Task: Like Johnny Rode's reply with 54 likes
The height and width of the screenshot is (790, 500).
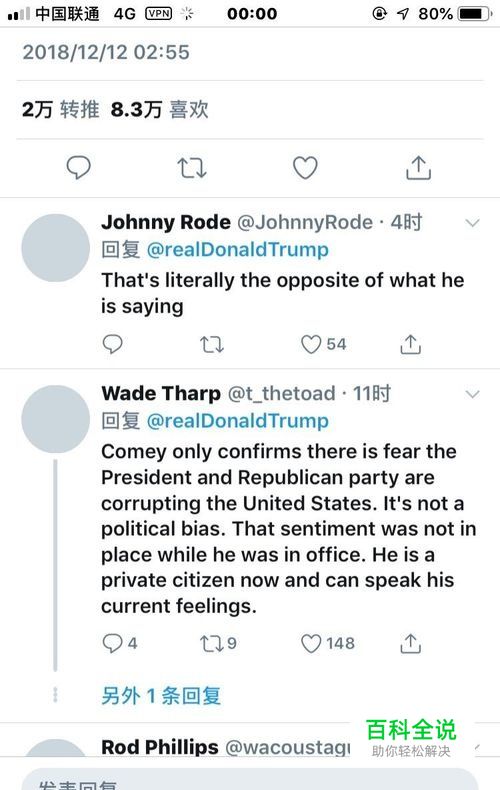Action: click(x=323, y=345)
